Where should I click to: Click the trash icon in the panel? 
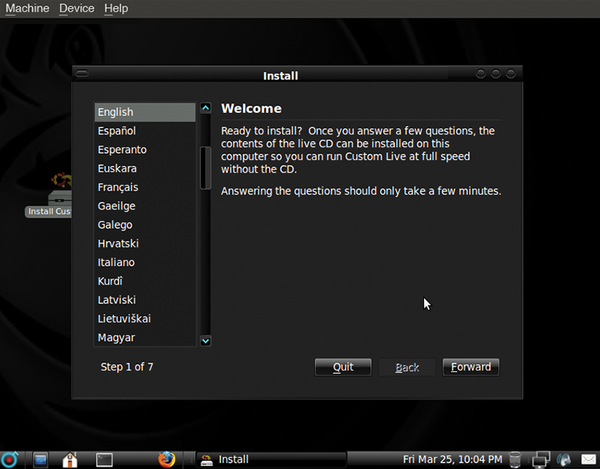tap(515, 459)
